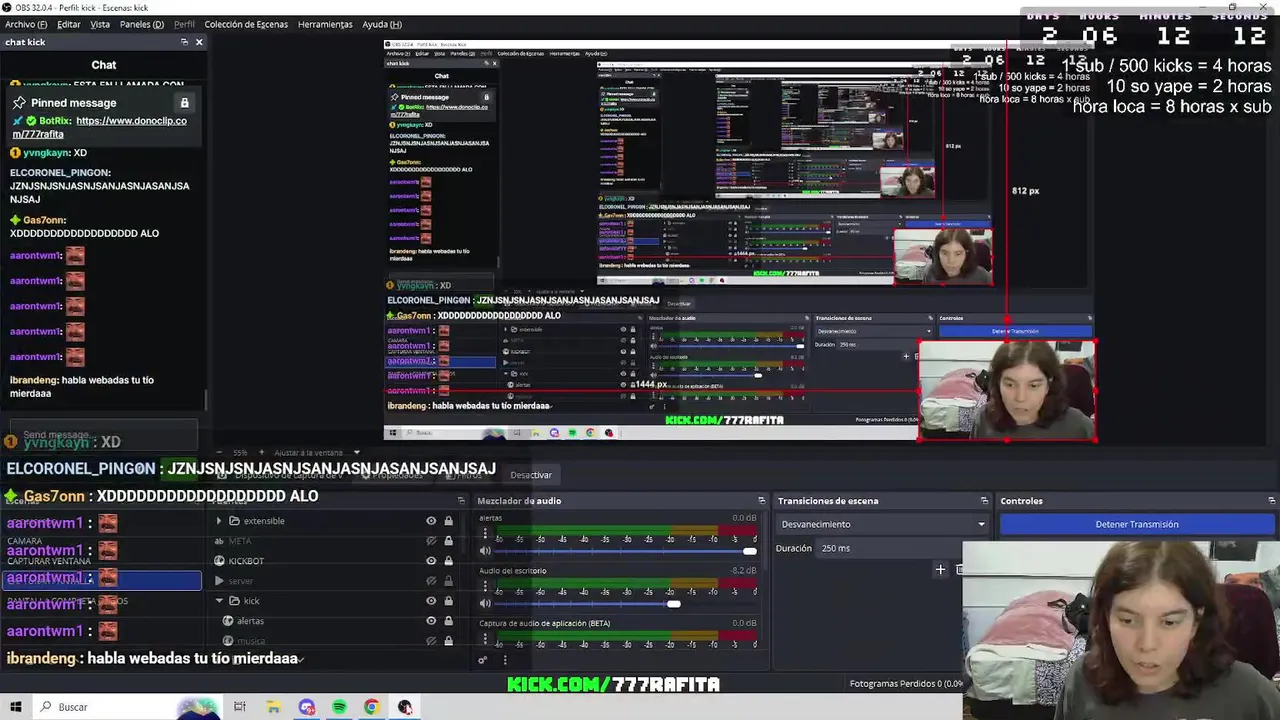This screenshot has height=720, width=1280.
Task: Unlock the META source
Action: coord(448,541)
